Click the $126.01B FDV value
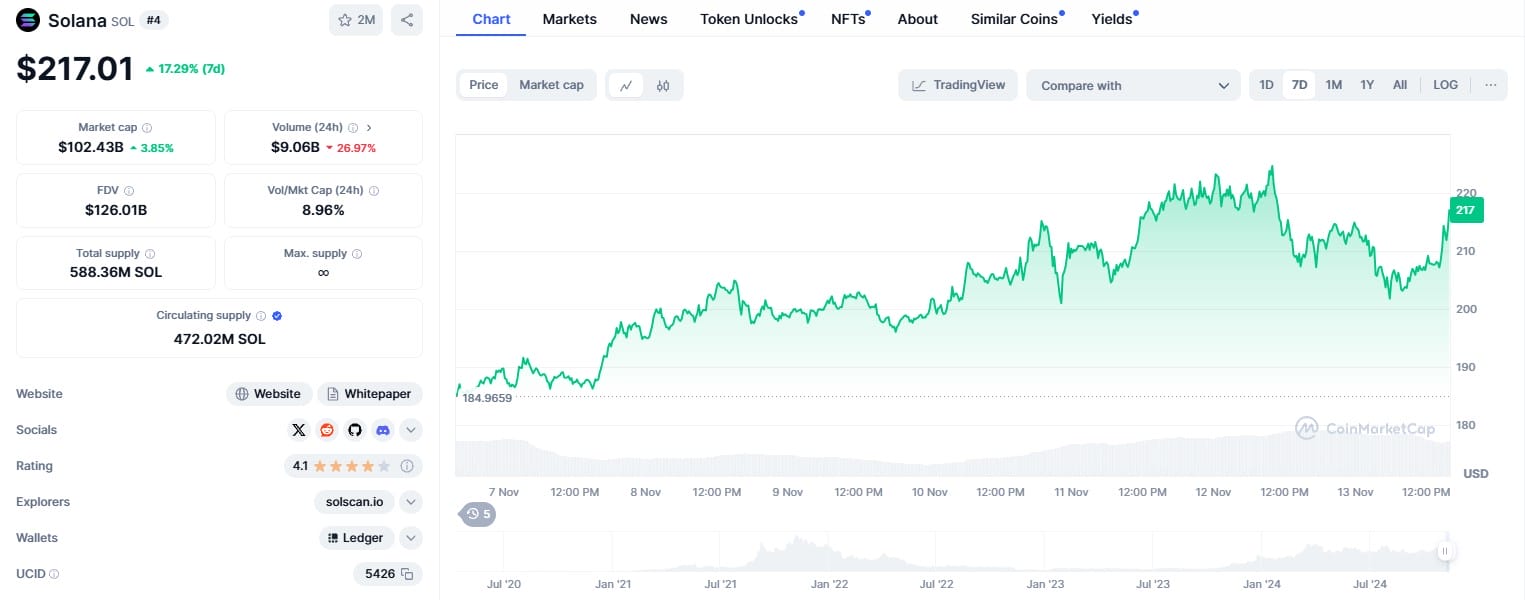Image resolution: width=1525 pixels, height=600 pixels. pos(116,210)
